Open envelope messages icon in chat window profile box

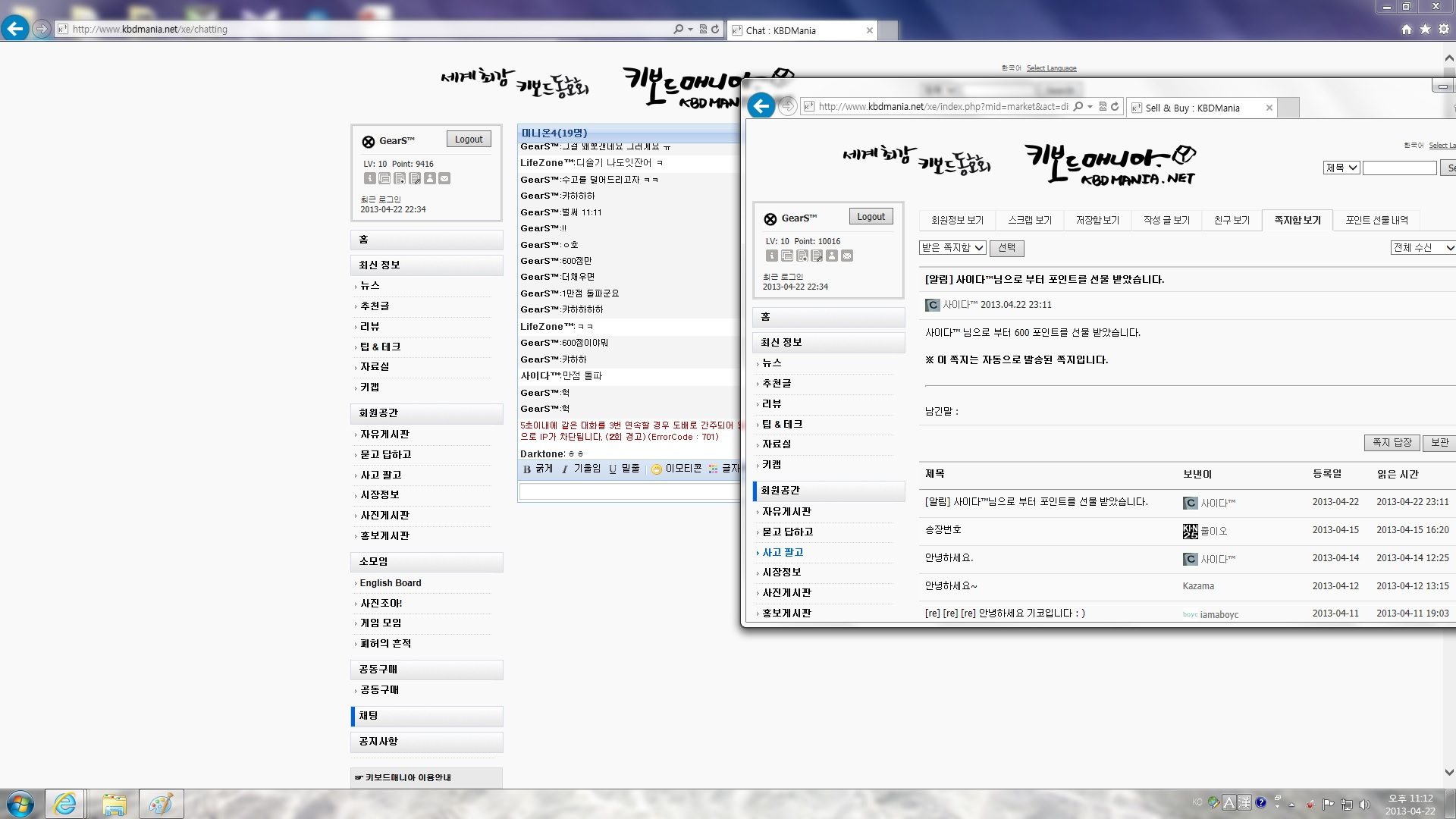[x=444, y=179]
